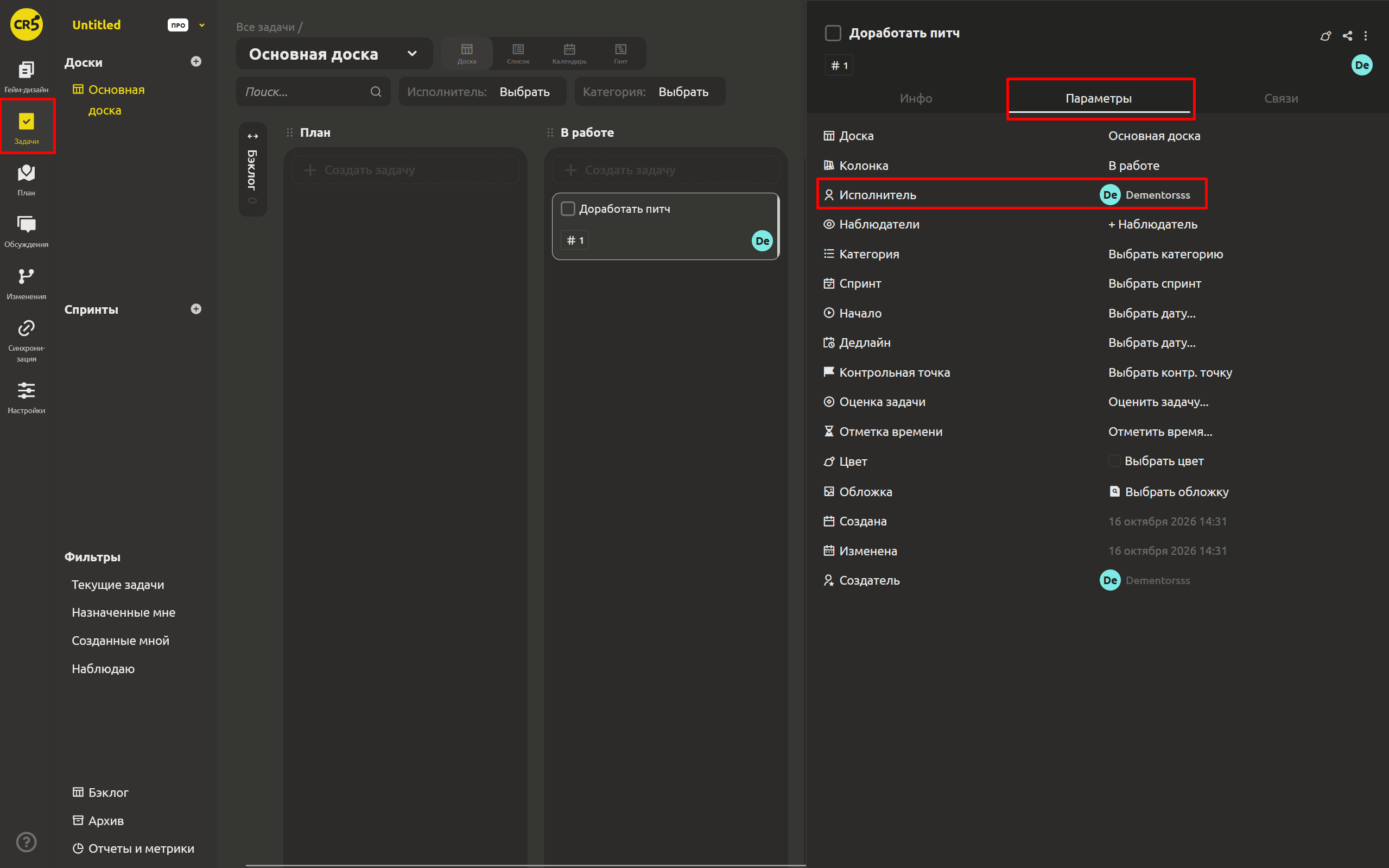Viewport: 1389px width, 868px height.
Task: Open the Инфо tab
Action: [x=916, y=98]
